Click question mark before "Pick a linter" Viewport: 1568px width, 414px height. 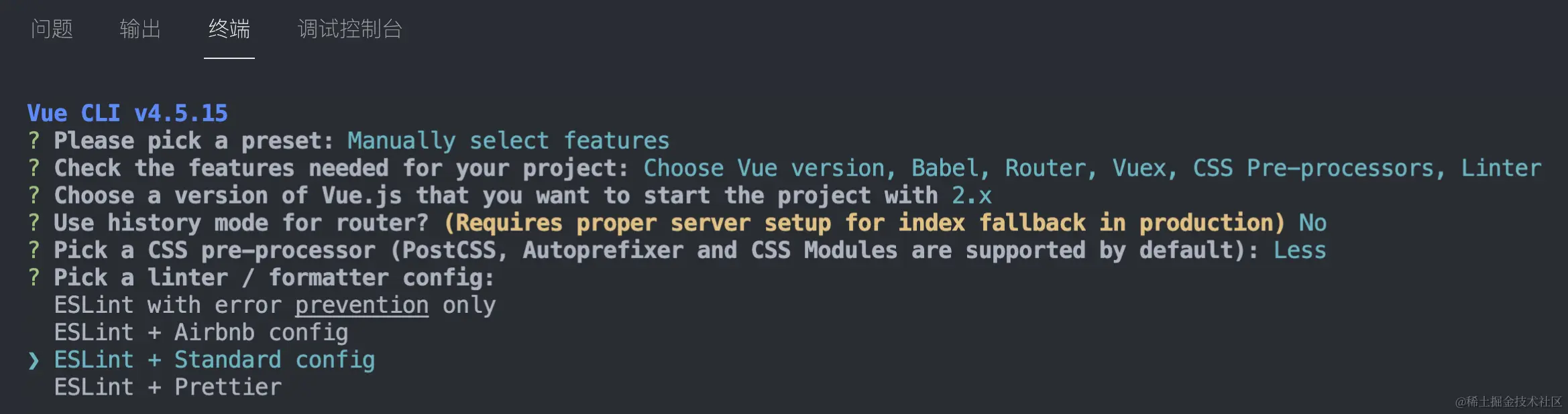(x=34, y=278)
